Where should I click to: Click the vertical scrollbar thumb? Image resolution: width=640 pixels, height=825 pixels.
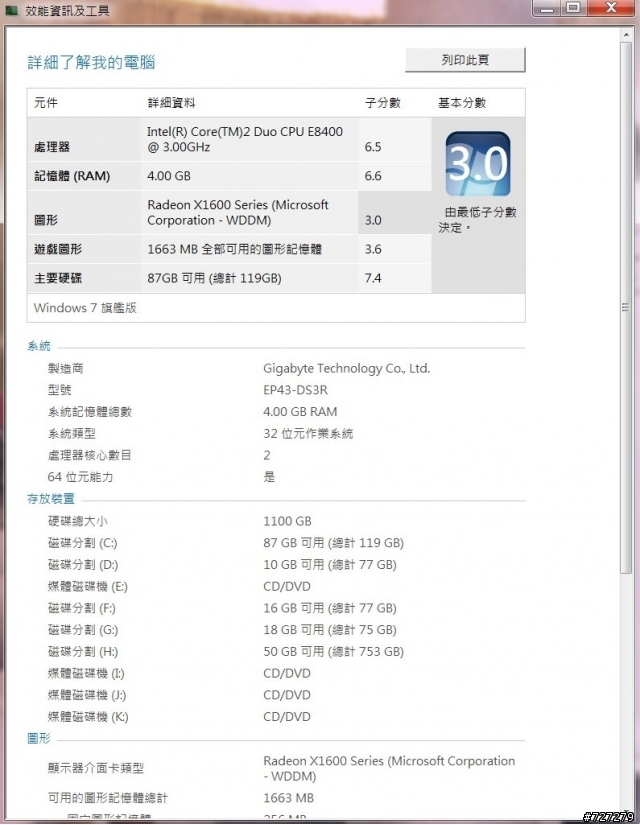pyautogui.click(x=626, y=307)
